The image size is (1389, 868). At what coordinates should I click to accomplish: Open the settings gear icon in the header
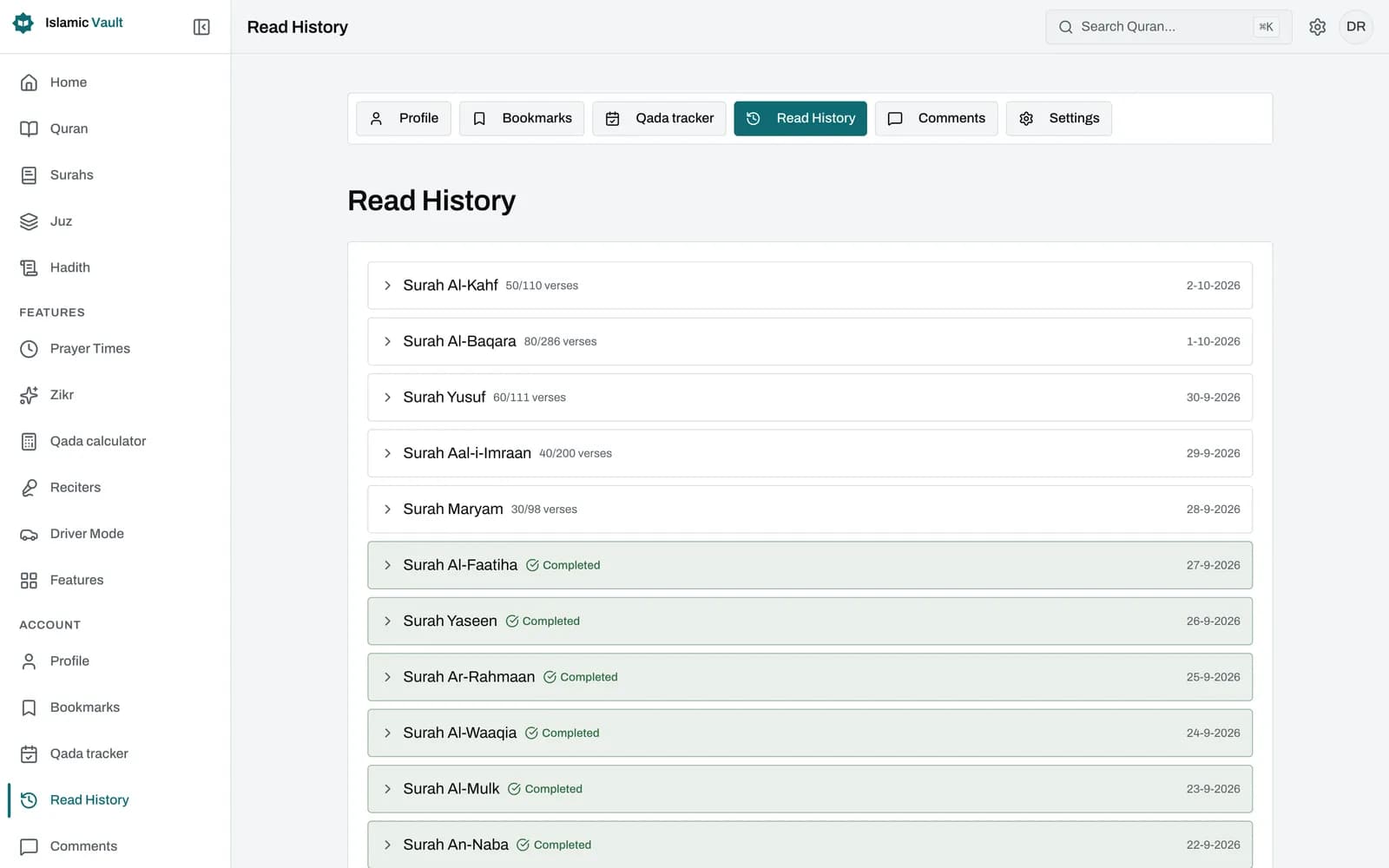point(1317,27)
